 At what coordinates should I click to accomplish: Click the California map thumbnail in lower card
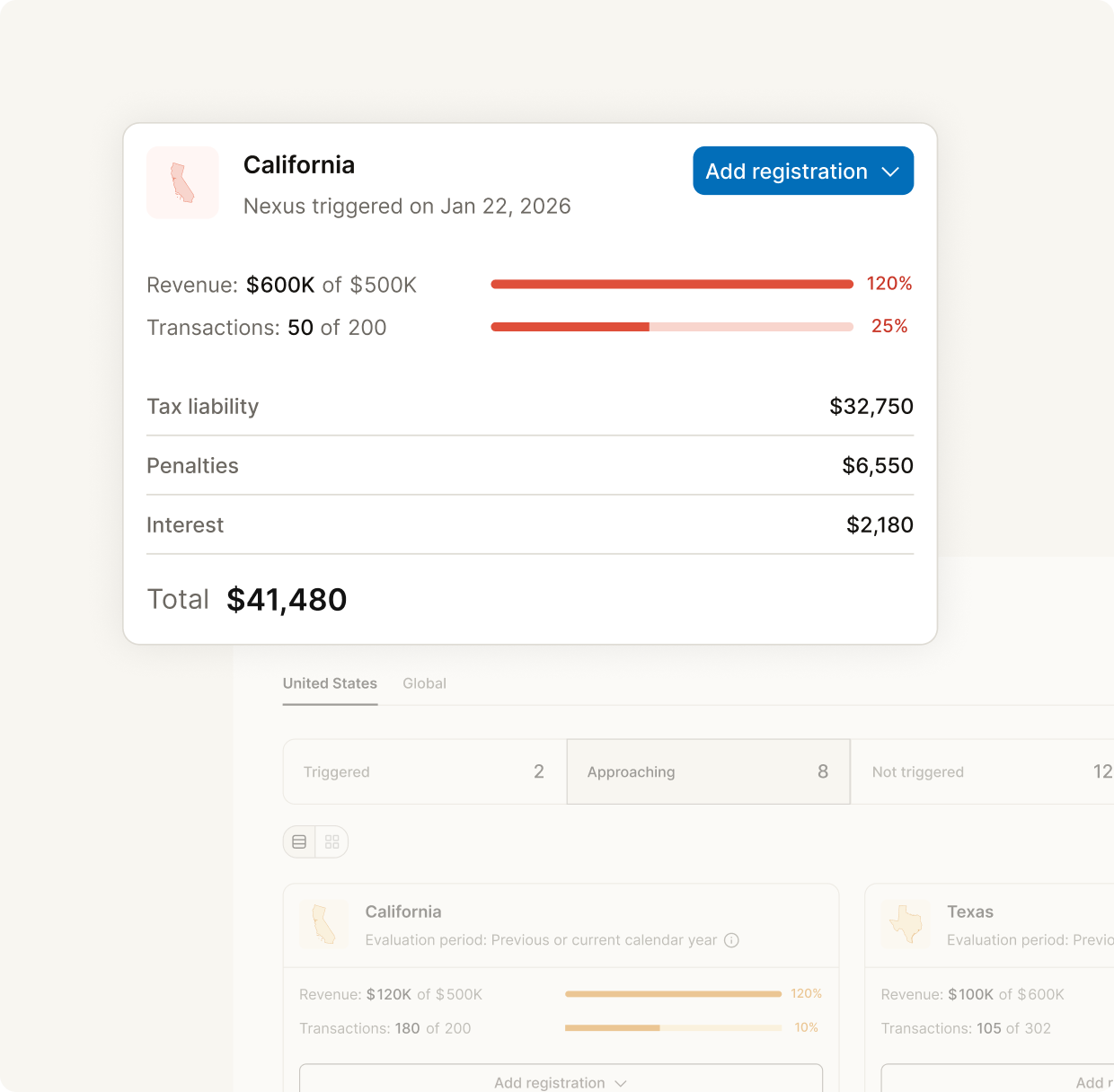(x=323, y=925)
